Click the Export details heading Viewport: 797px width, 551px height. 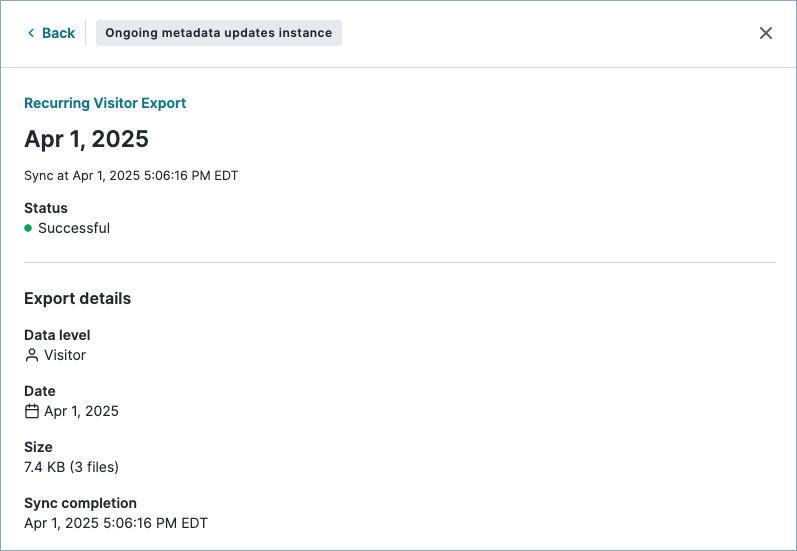[78, 298]
